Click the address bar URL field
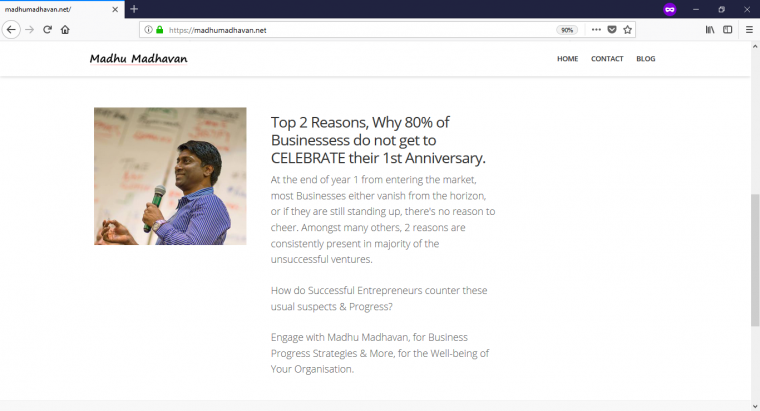This screenshot has height=411, width=760. (x=350, y=30)
